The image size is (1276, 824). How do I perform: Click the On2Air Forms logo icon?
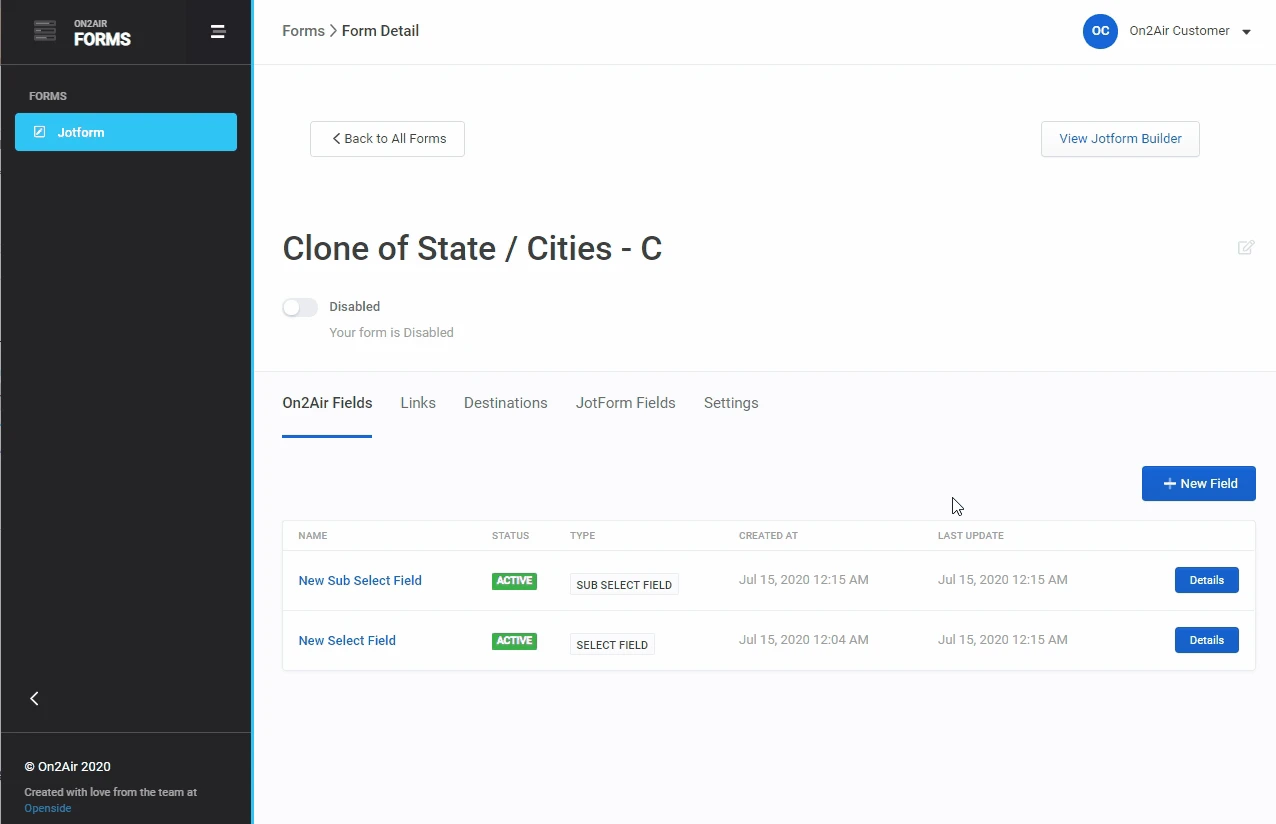point(45,31)
